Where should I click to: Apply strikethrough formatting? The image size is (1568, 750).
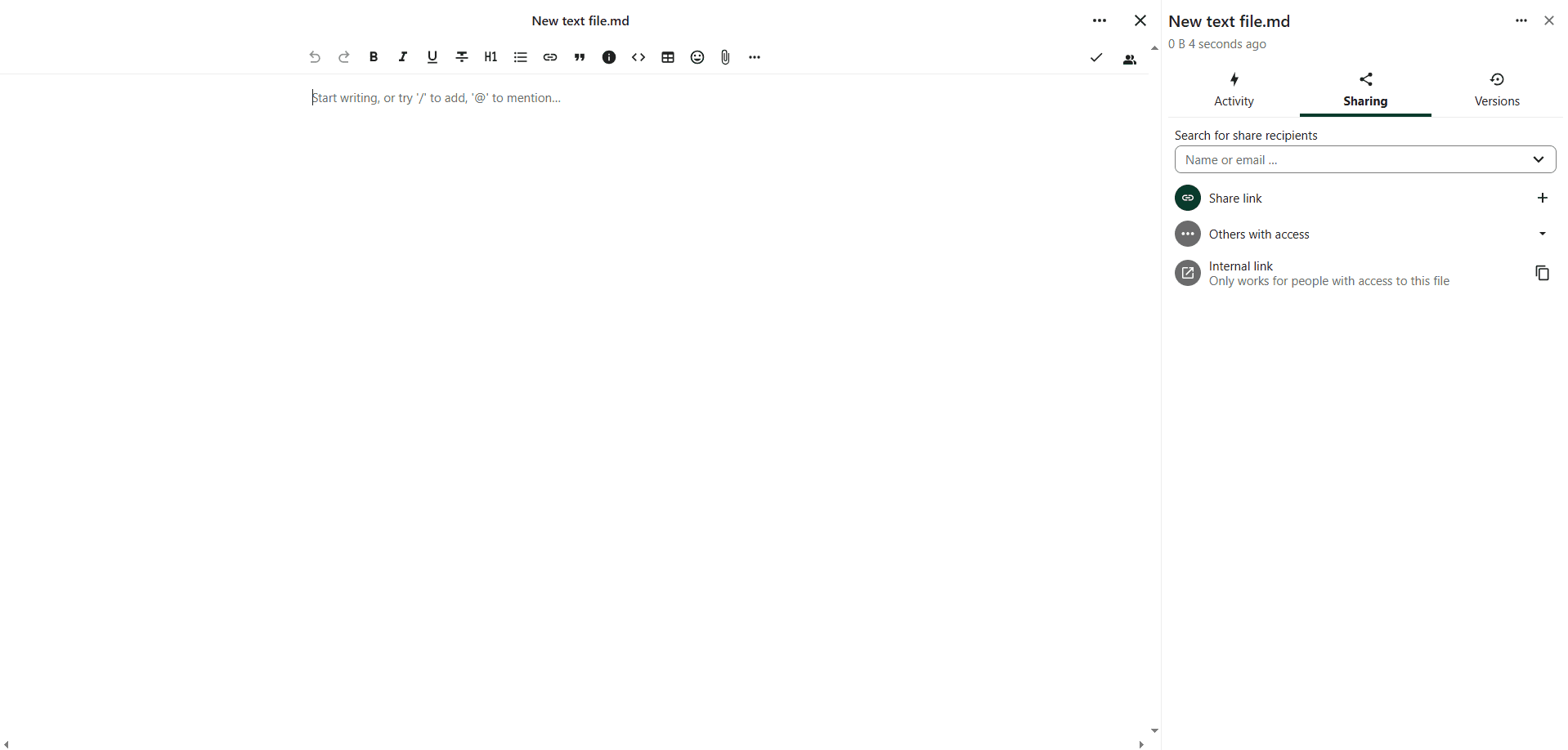462,57
